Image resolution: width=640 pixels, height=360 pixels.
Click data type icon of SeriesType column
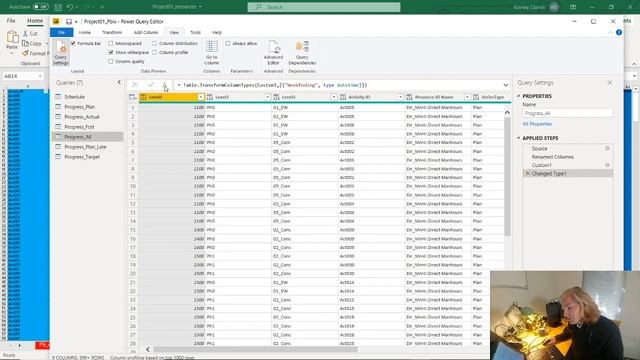[x=476, y=97]
